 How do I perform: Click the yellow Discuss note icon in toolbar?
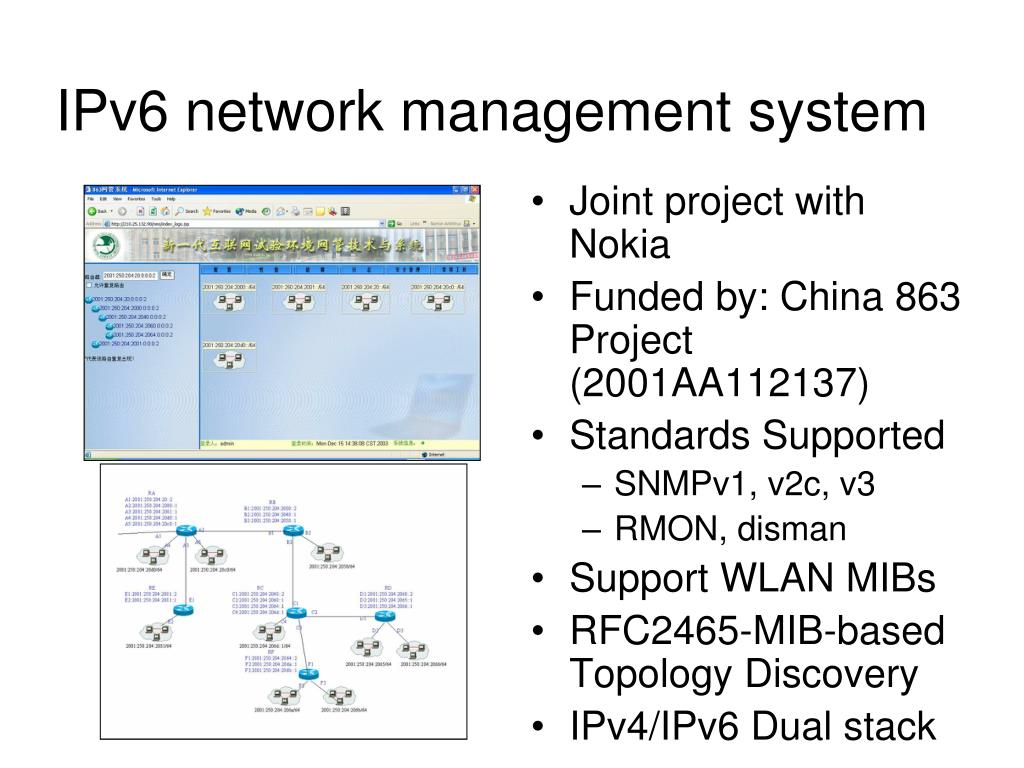click(x=320, y=211)
